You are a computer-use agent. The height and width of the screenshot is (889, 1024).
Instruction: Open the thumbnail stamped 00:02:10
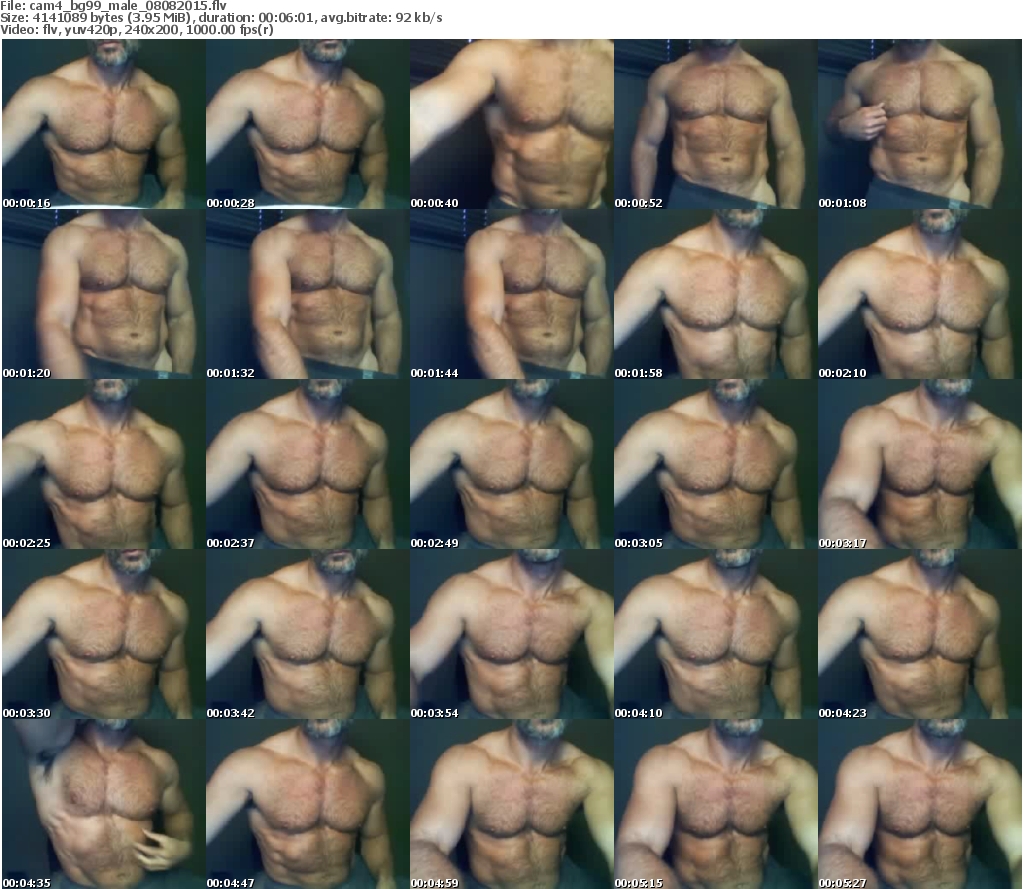coord(920,294)
